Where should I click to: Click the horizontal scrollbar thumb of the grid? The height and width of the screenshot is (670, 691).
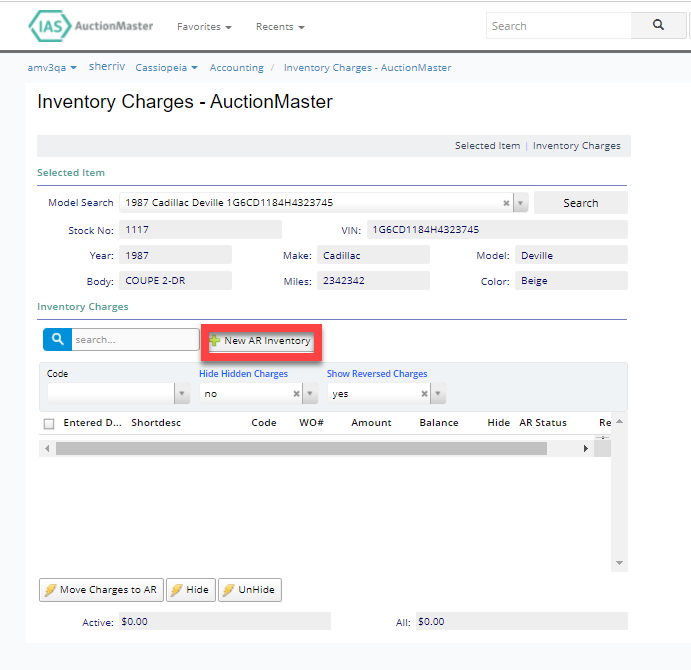[x=301, y=449]
